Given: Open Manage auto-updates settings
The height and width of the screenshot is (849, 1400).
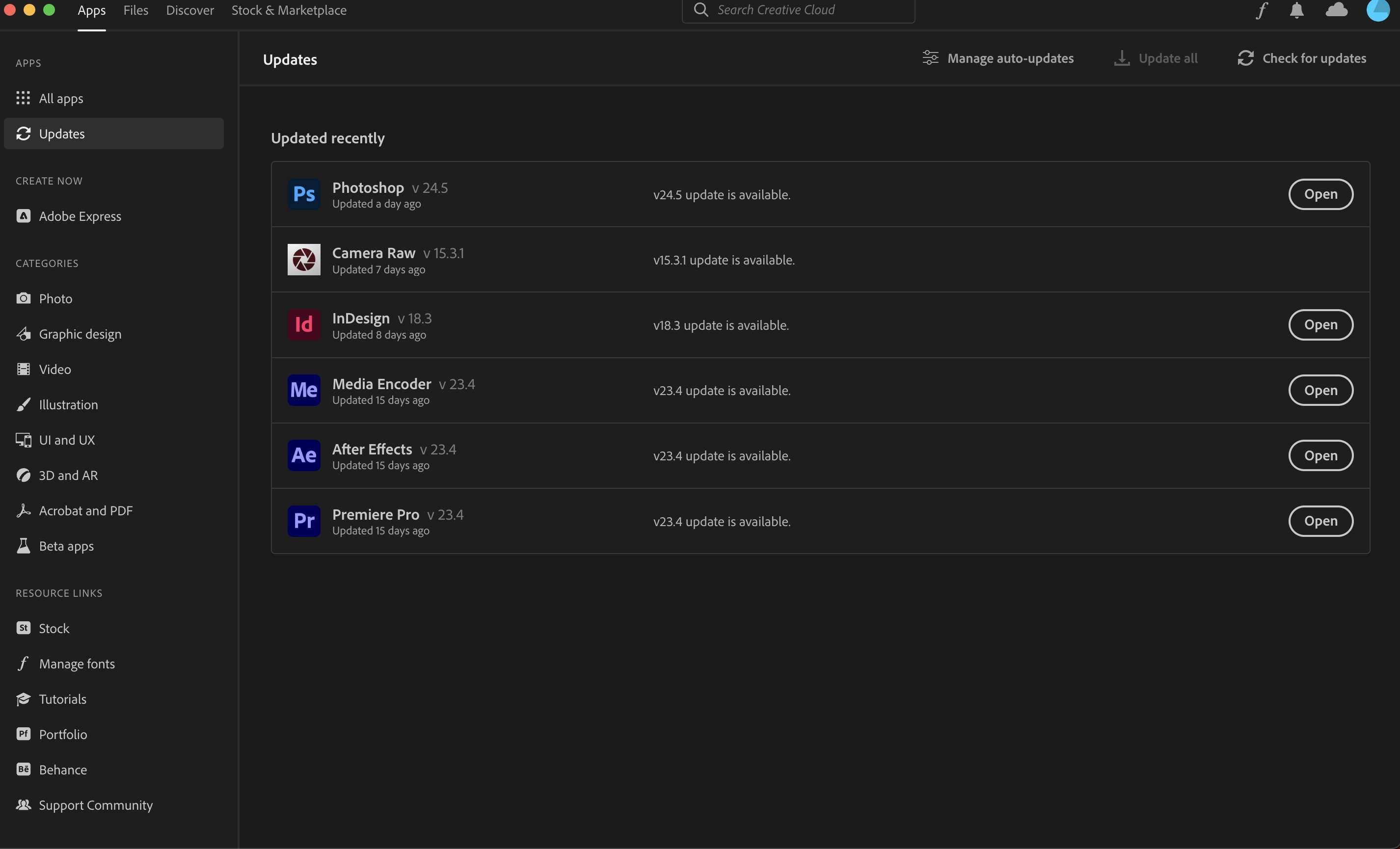Looking at the screenshot, I should pyautogui.click(x=998, y=58).
